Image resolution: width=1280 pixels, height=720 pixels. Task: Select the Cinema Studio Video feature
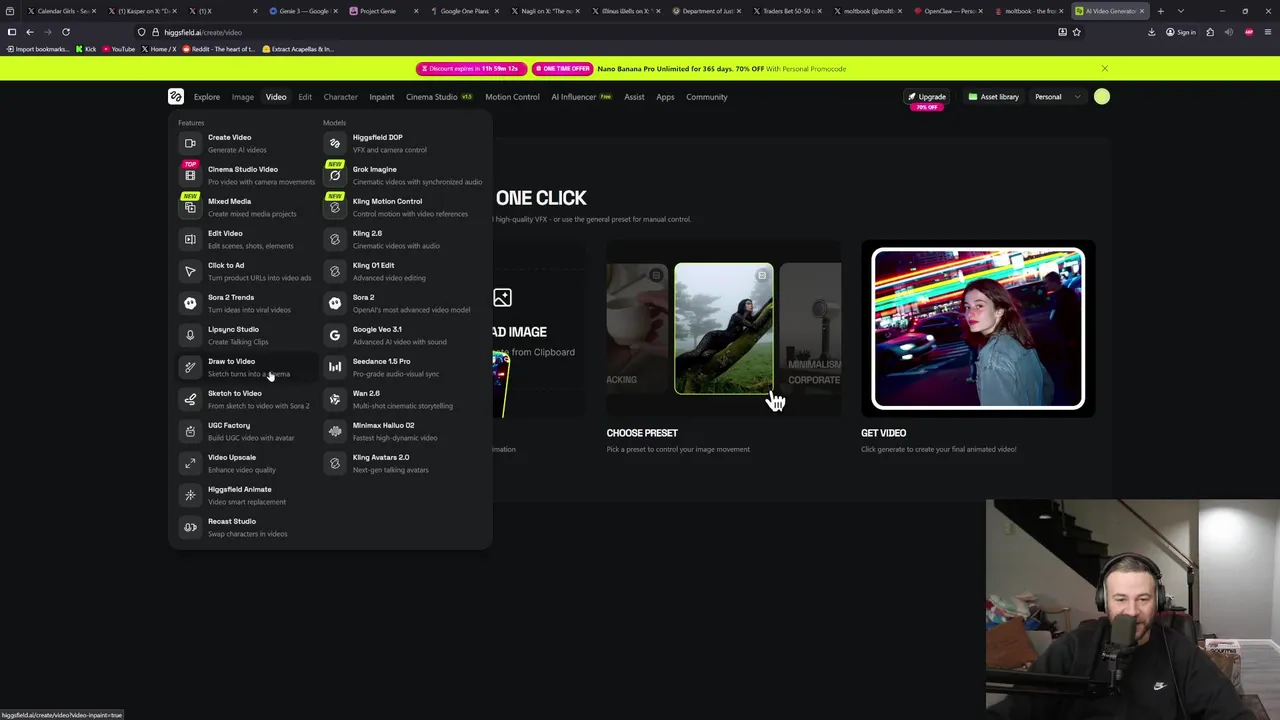[x=245, y=175]
